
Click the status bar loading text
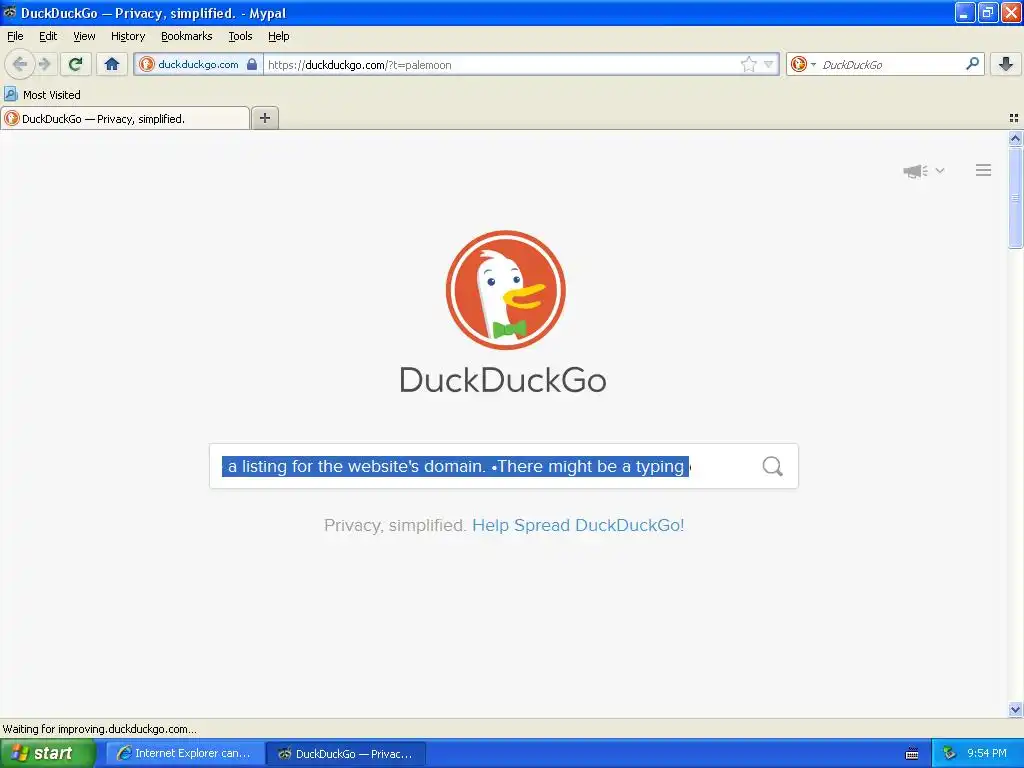(99, 729)
